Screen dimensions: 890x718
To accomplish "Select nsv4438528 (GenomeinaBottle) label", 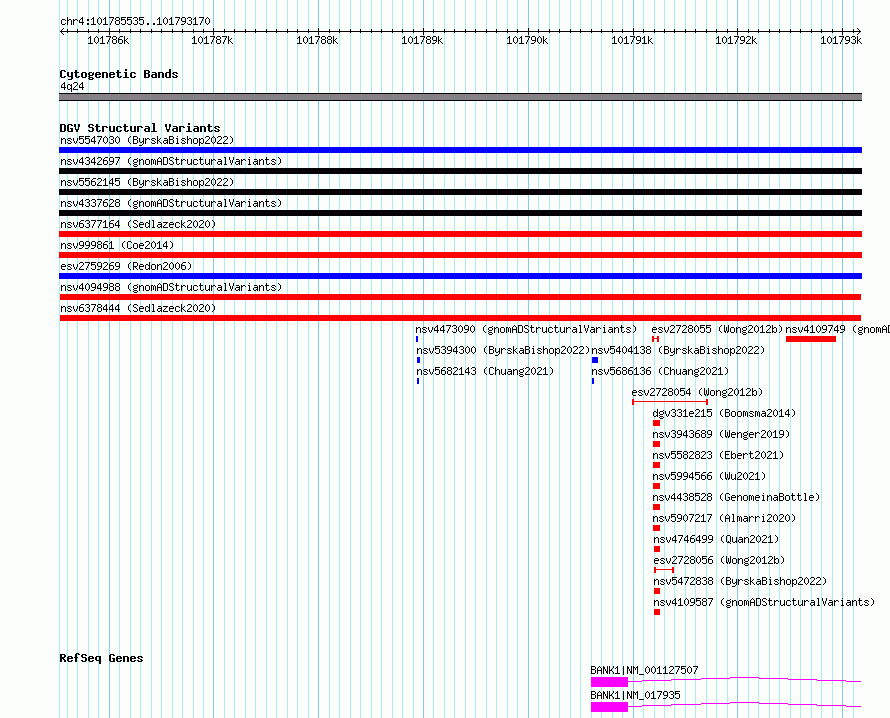I will click(x=736, y=497).
